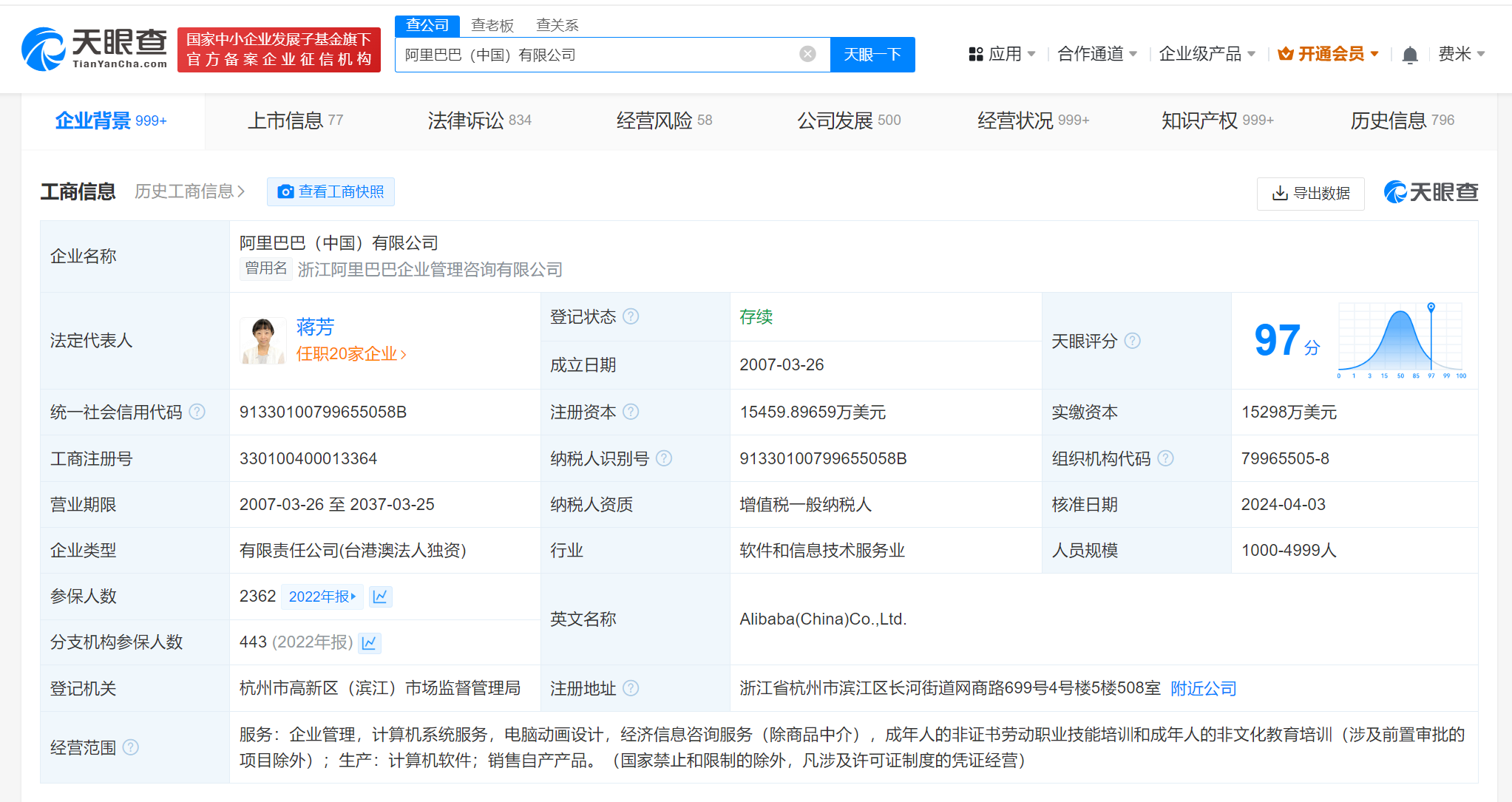Click the help icon beside 注册地址
The width and height of the screenshot is (1512, 802).
point(631,688)
